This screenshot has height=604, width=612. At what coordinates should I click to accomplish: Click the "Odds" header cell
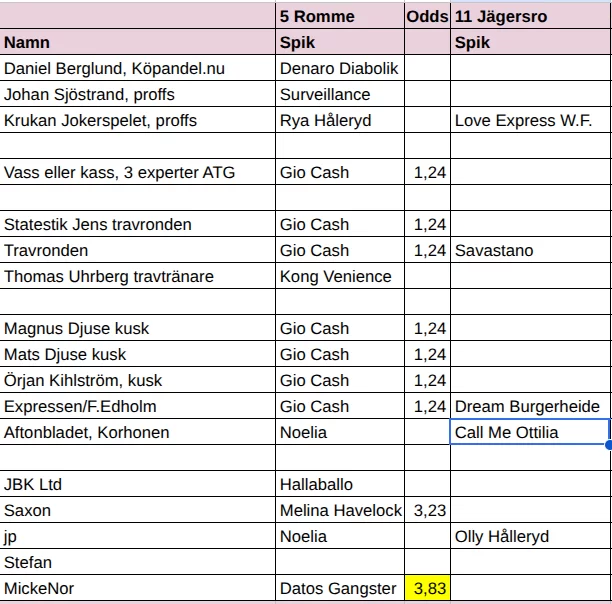point(427,17)
